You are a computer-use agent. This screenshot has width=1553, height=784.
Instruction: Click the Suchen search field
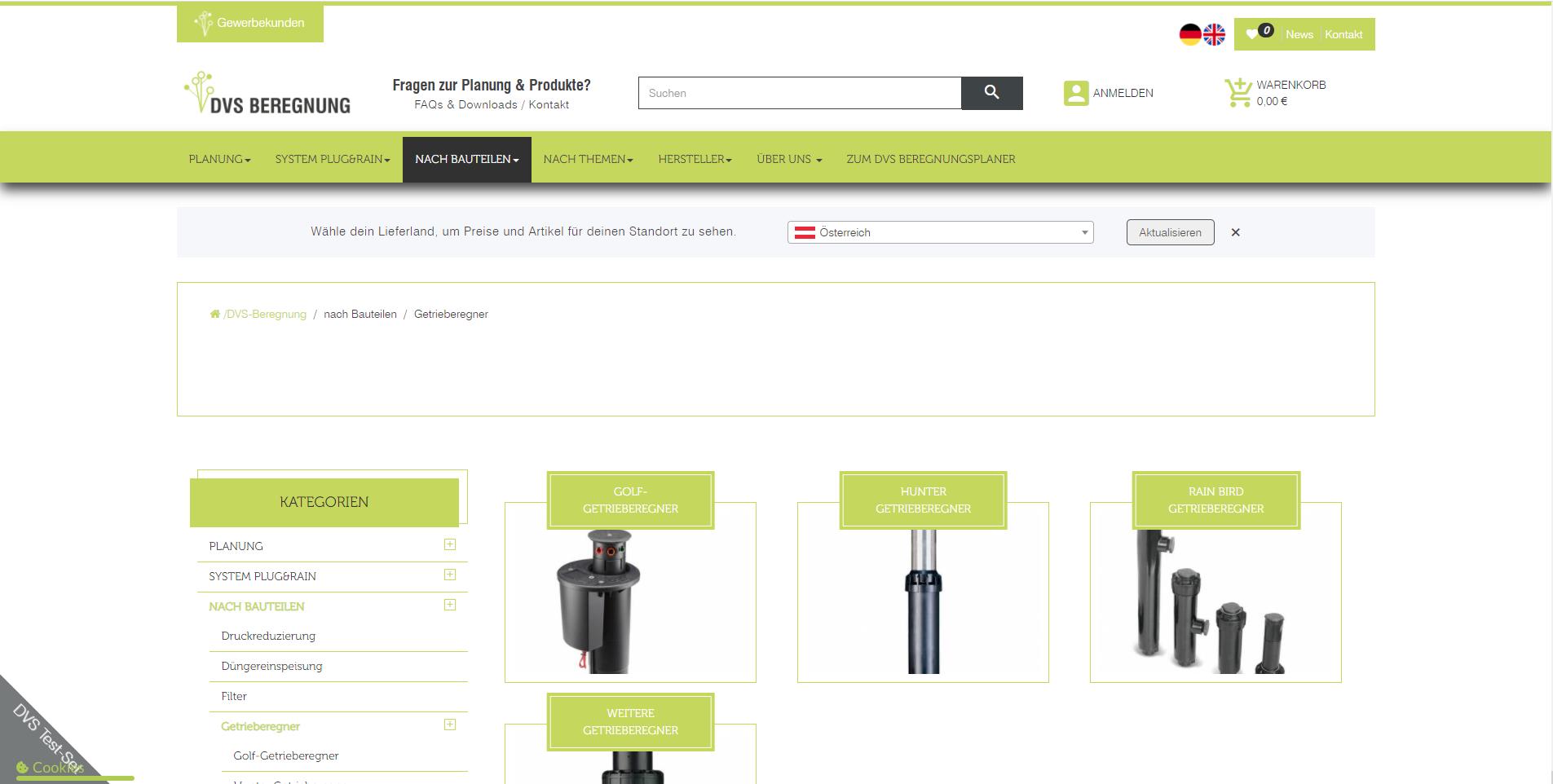tap(800, 93)
